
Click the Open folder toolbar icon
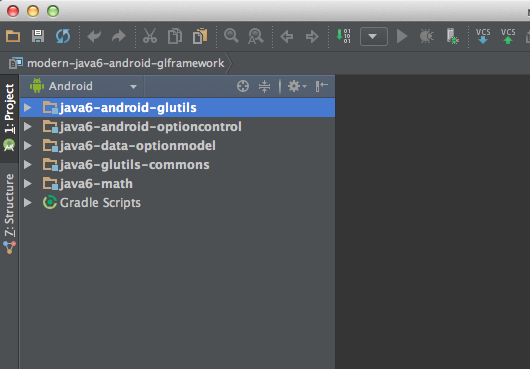point(13,36)
